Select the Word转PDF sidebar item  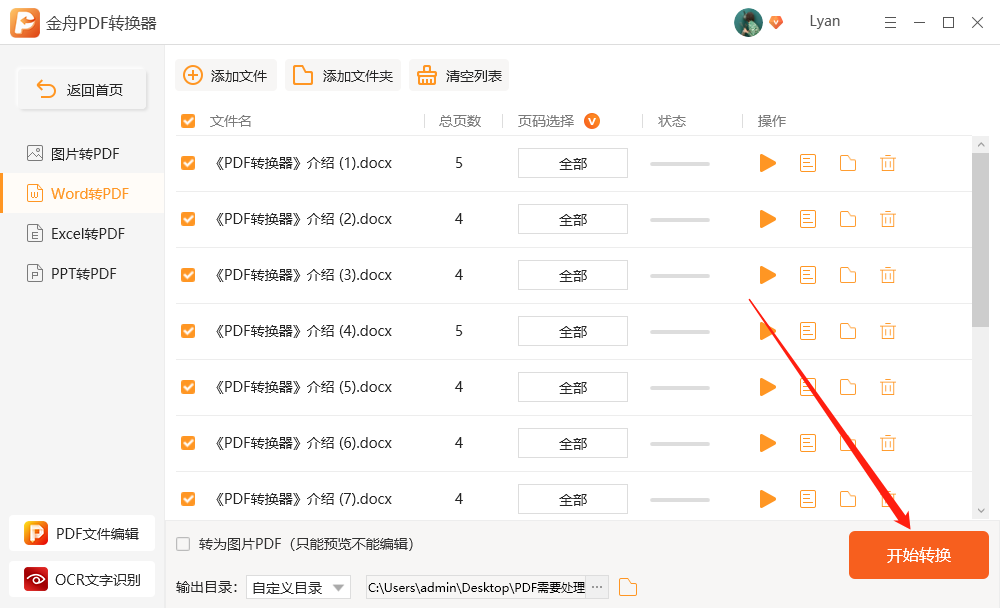pos(82,193)
